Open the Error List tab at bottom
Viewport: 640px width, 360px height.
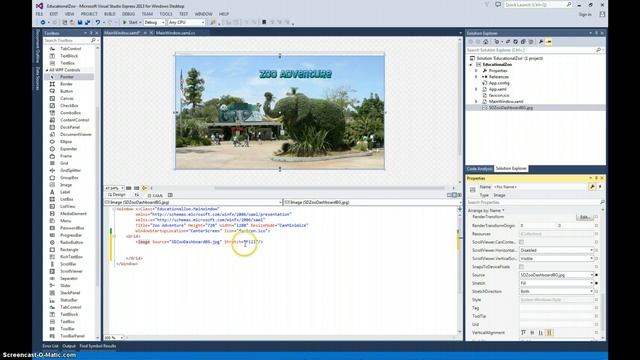click(50, 346)
